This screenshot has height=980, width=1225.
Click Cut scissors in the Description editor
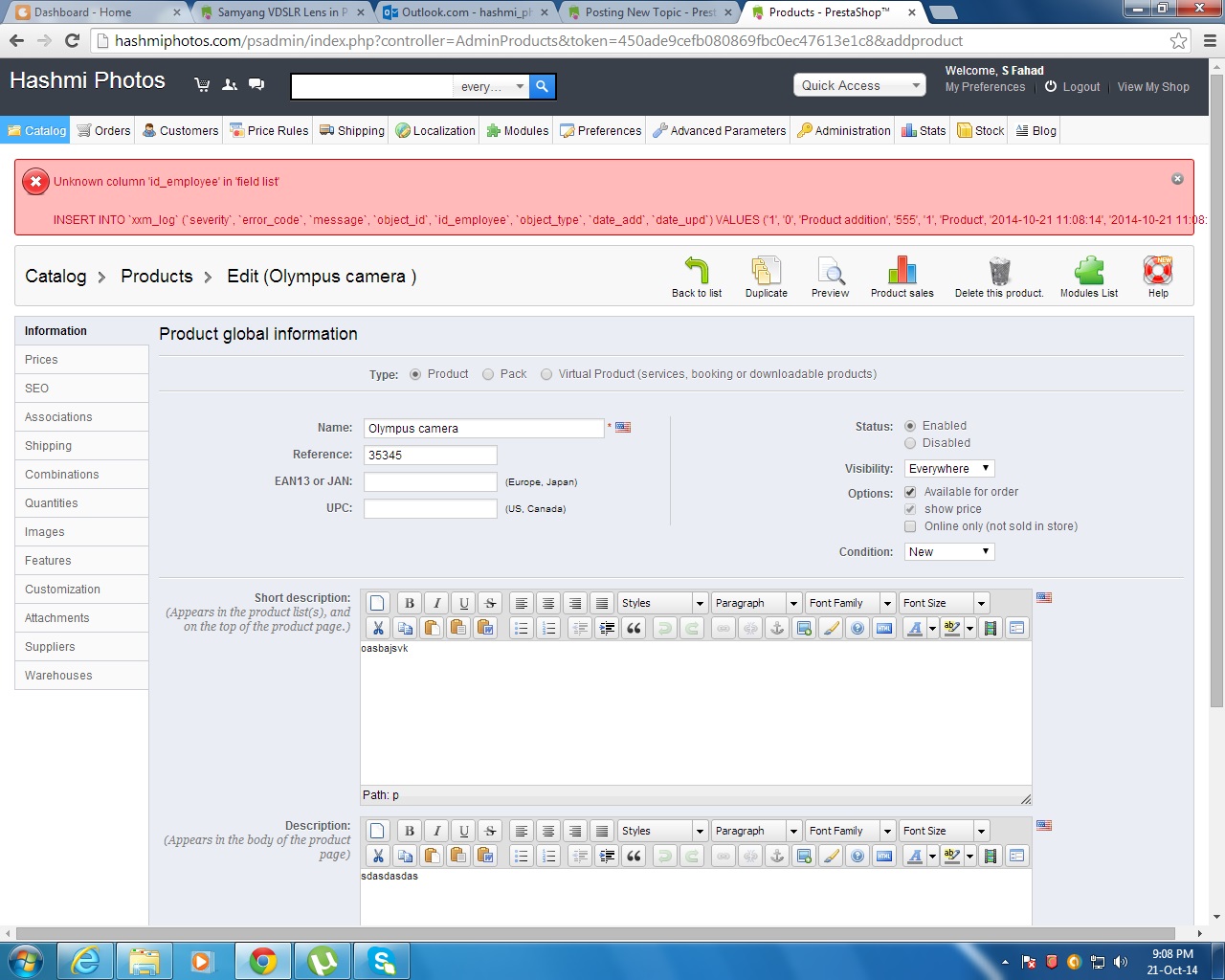pos(378,856)
